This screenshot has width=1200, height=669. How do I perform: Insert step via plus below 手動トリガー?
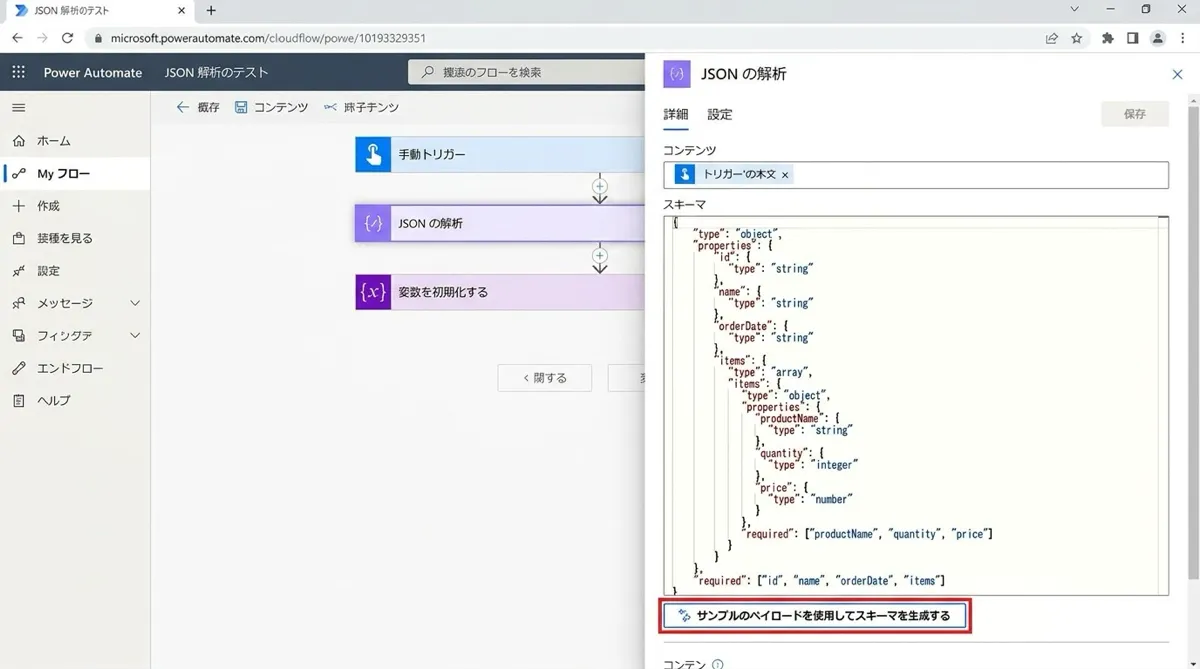point(600,186)
